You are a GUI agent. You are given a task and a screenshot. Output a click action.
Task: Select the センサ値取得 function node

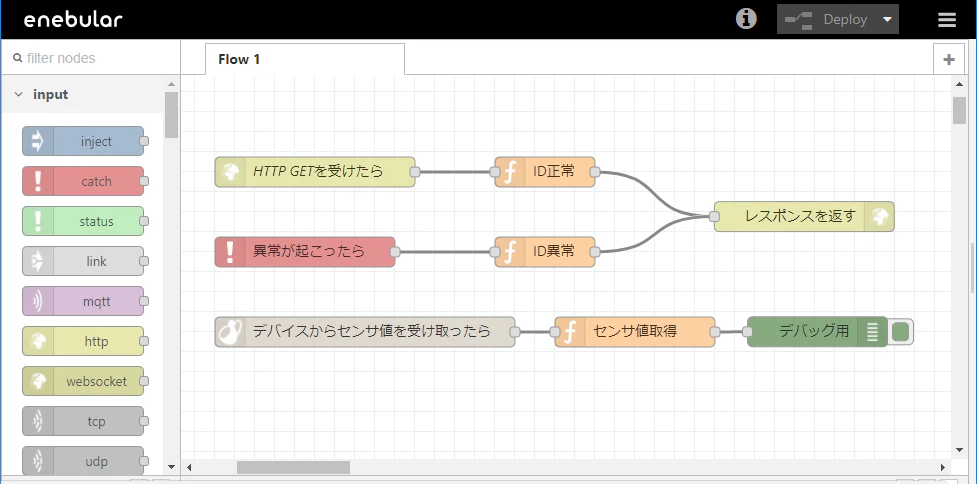click(x=635, y=331)
